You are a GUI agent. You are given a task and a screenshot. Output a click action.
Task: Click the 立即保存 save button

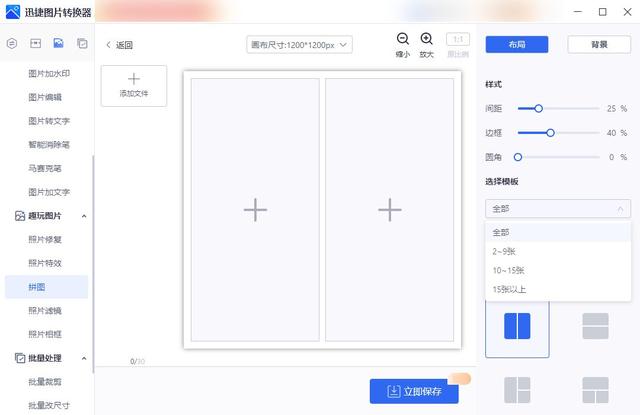pyautogui.click(x=414, y=391)
